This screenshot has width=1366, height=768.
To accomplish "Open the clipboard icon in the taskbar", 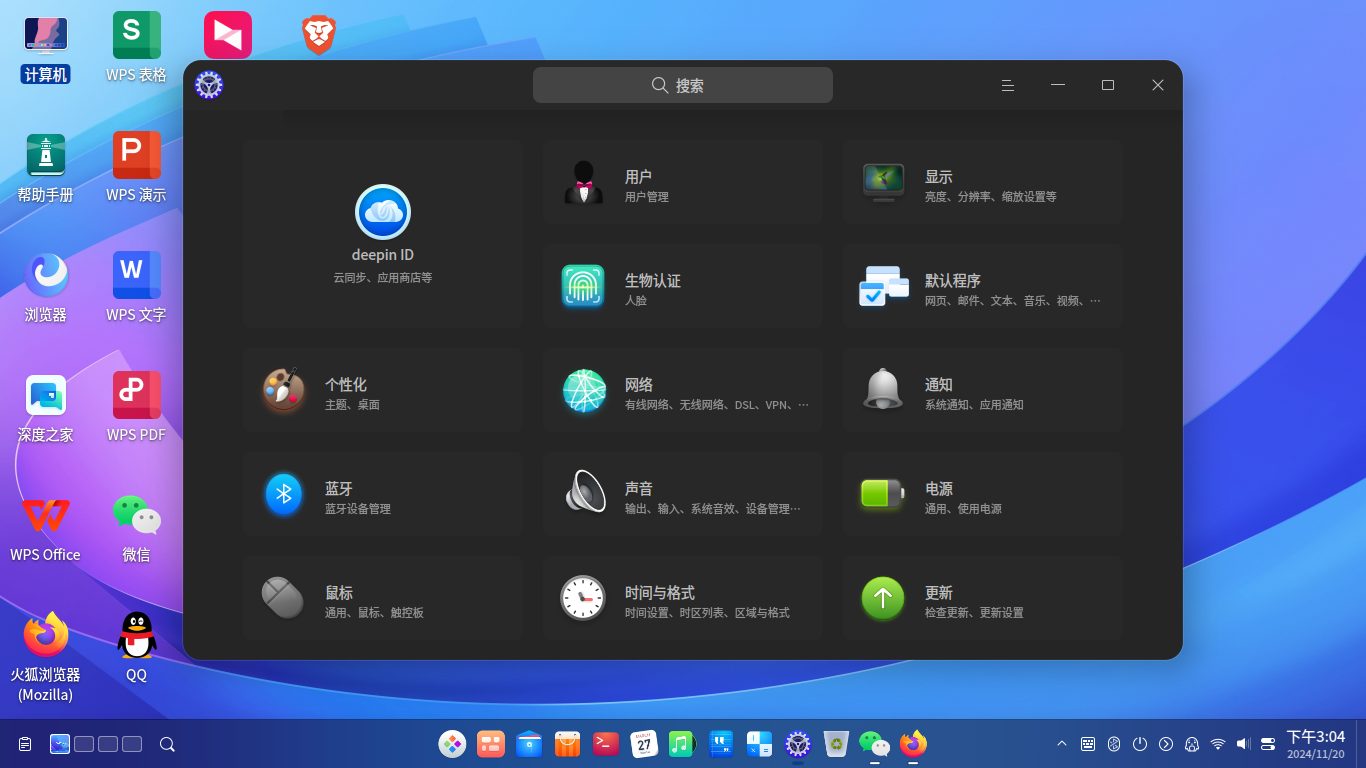I will tap(25, 744).
